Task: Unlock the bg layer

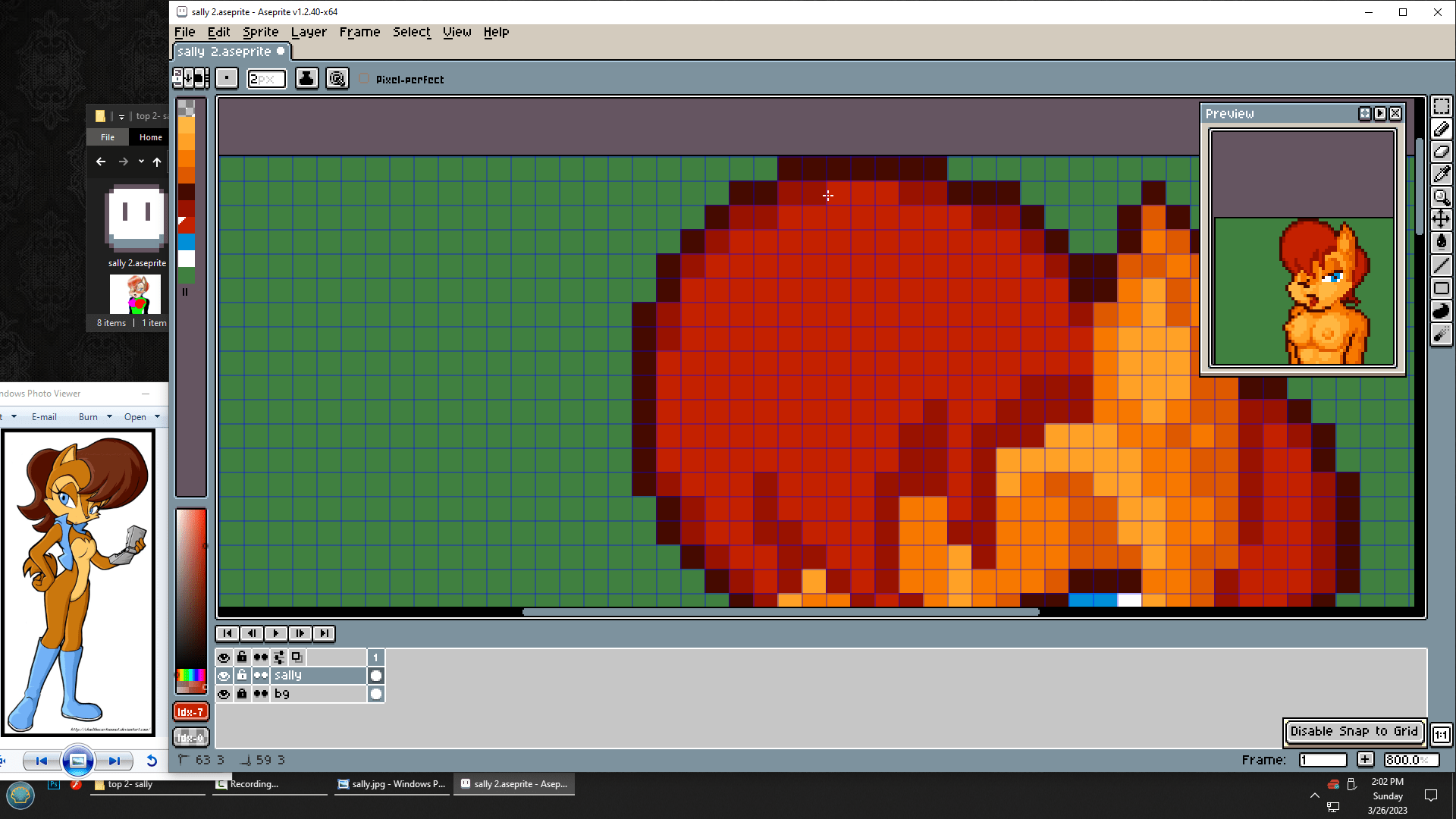Action: click(242, 694)
